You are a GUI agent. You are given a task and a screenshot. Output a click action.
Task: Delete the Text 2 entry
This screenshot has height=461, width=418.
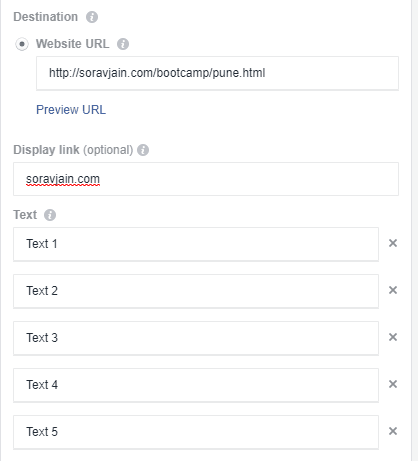tap(393, 290)
